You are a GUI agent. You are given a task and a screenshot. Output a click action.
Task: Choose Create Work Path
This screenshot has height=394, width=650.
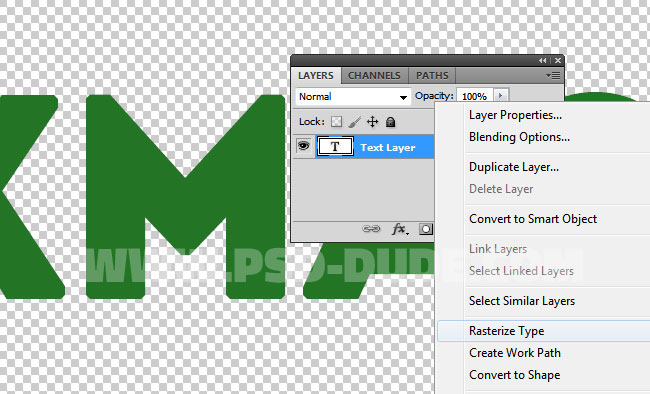pos(514,353)
